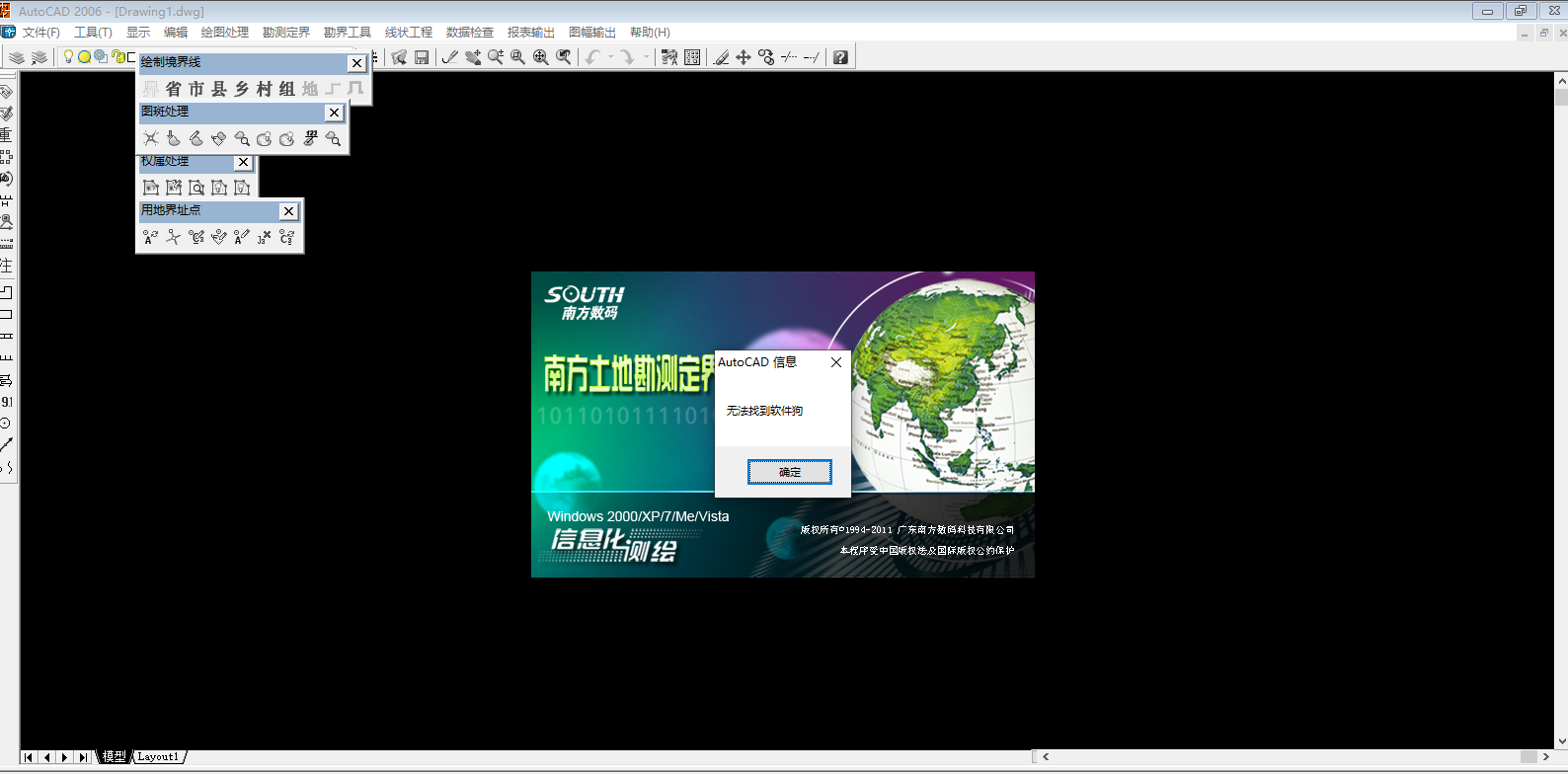Image resolution: width=1568 pixels, height=774 pixels.
Task: Click the help question mark icon
Action: coord(840,57)
